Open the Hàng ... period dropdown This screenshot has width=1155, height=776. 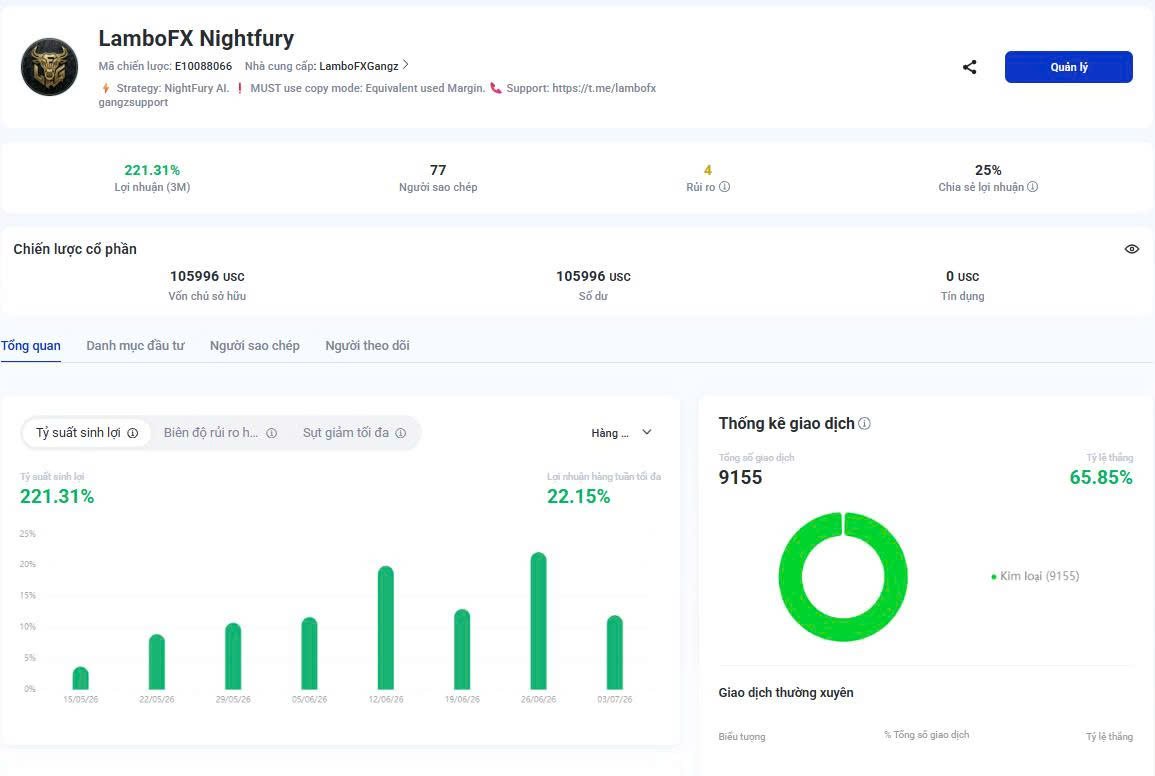pyautogui.click(x=621, y=433)
